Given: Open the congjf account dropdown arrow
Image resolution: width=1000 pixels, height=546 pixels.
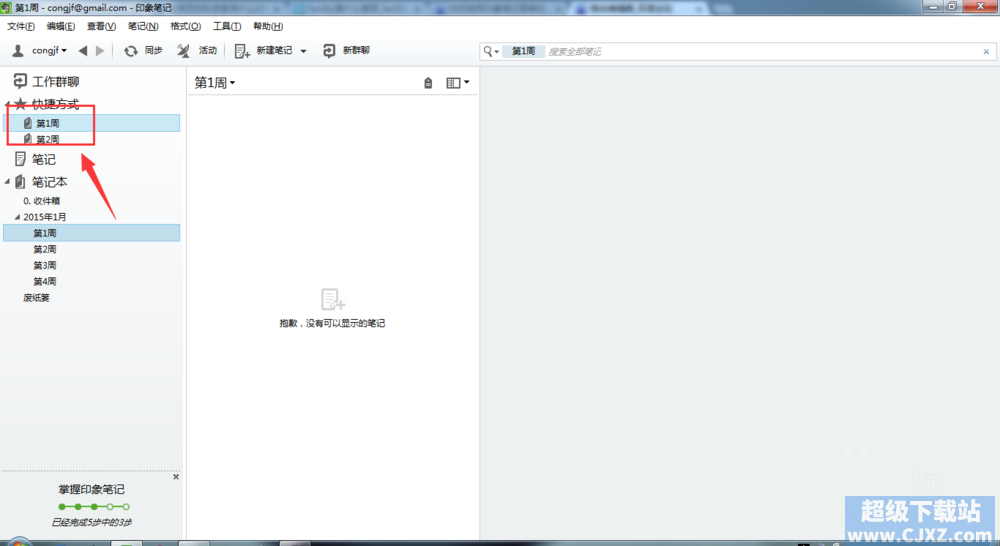Looking at the screenshot, I should pyautogui.click(x=64, y=51).
